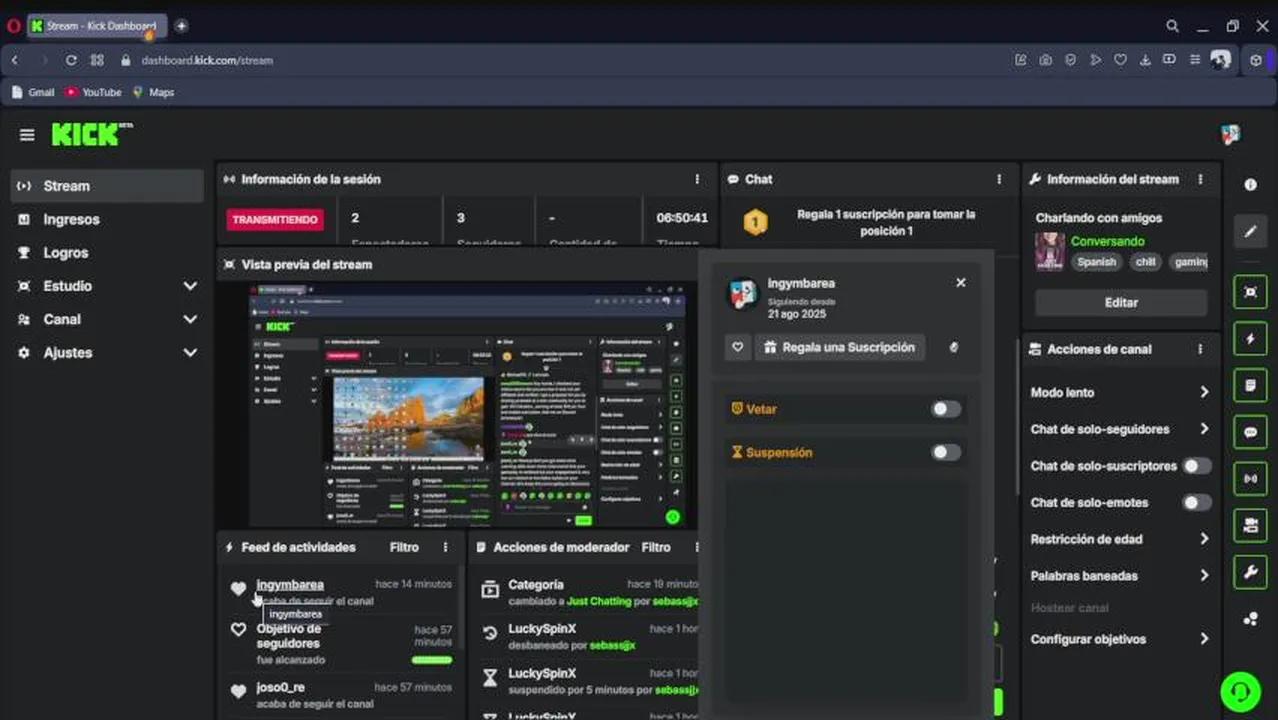Click the dashboard.kick.com address bar

207,60
